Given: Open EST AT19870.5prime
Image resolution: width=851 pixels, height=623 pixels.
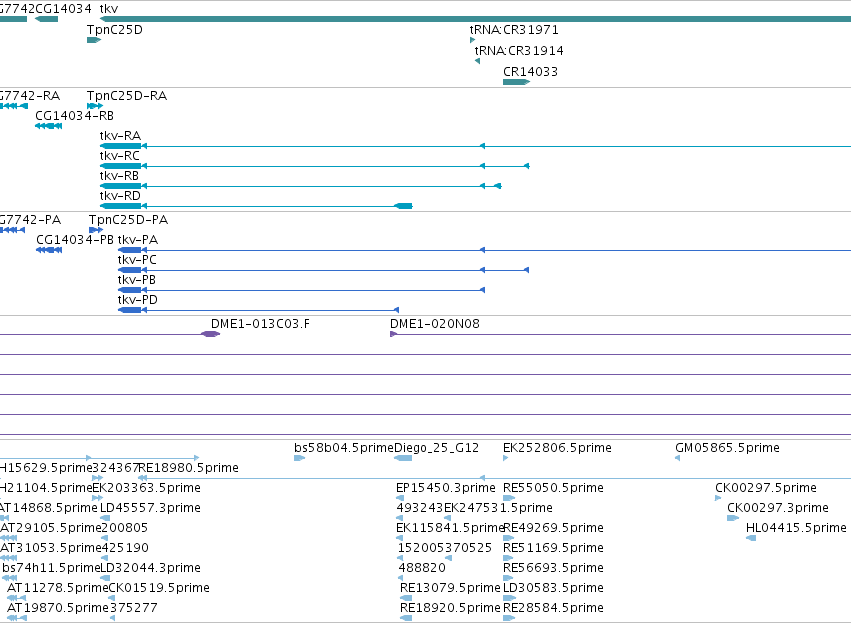Looking at the screenshot, I should (58, 608).
